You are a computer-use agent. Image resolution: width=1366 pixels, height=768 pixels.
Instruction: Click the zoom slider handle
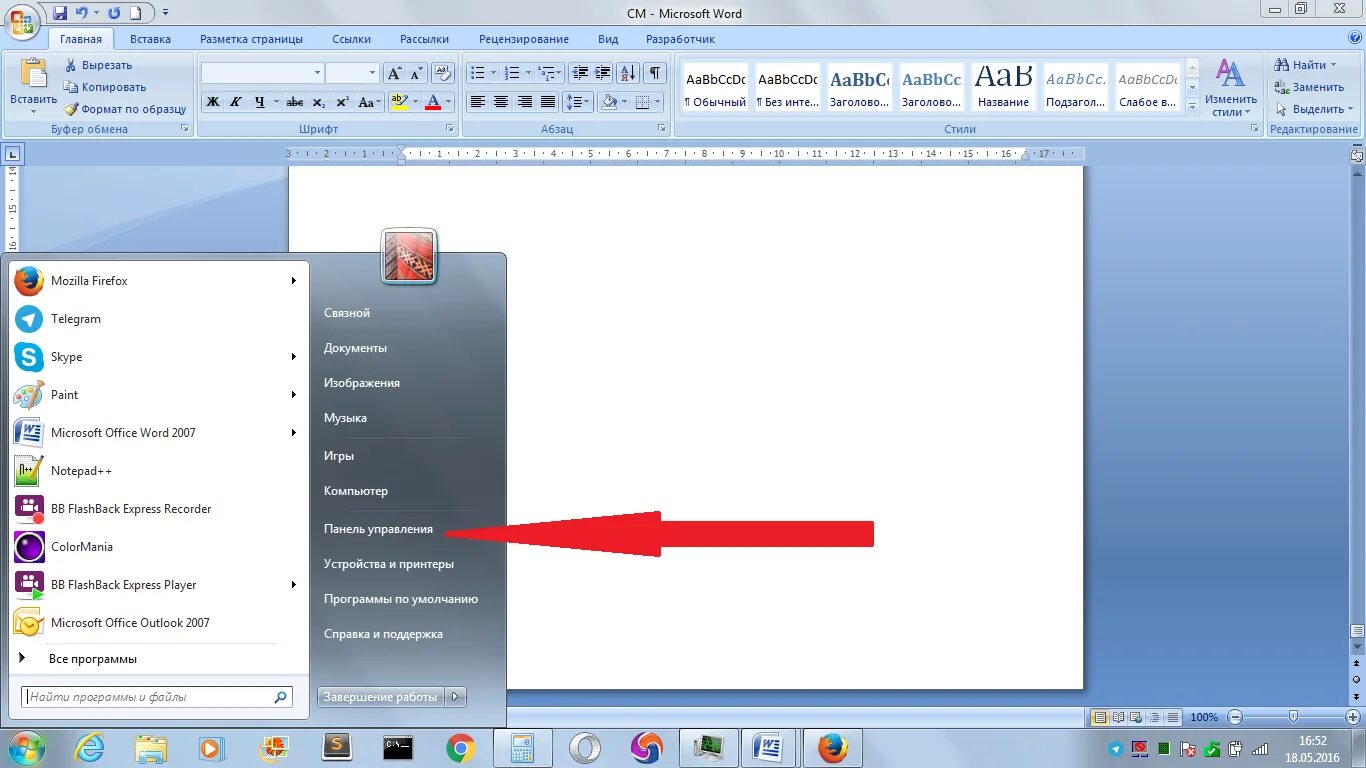click(x=1294, y=717)
